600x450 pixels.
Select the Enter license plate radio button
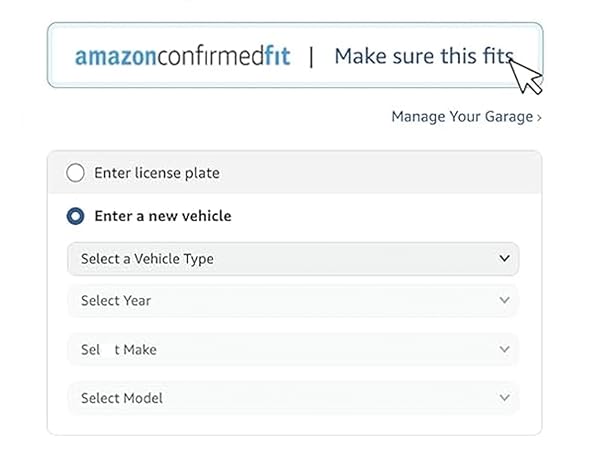click(75, 173)
